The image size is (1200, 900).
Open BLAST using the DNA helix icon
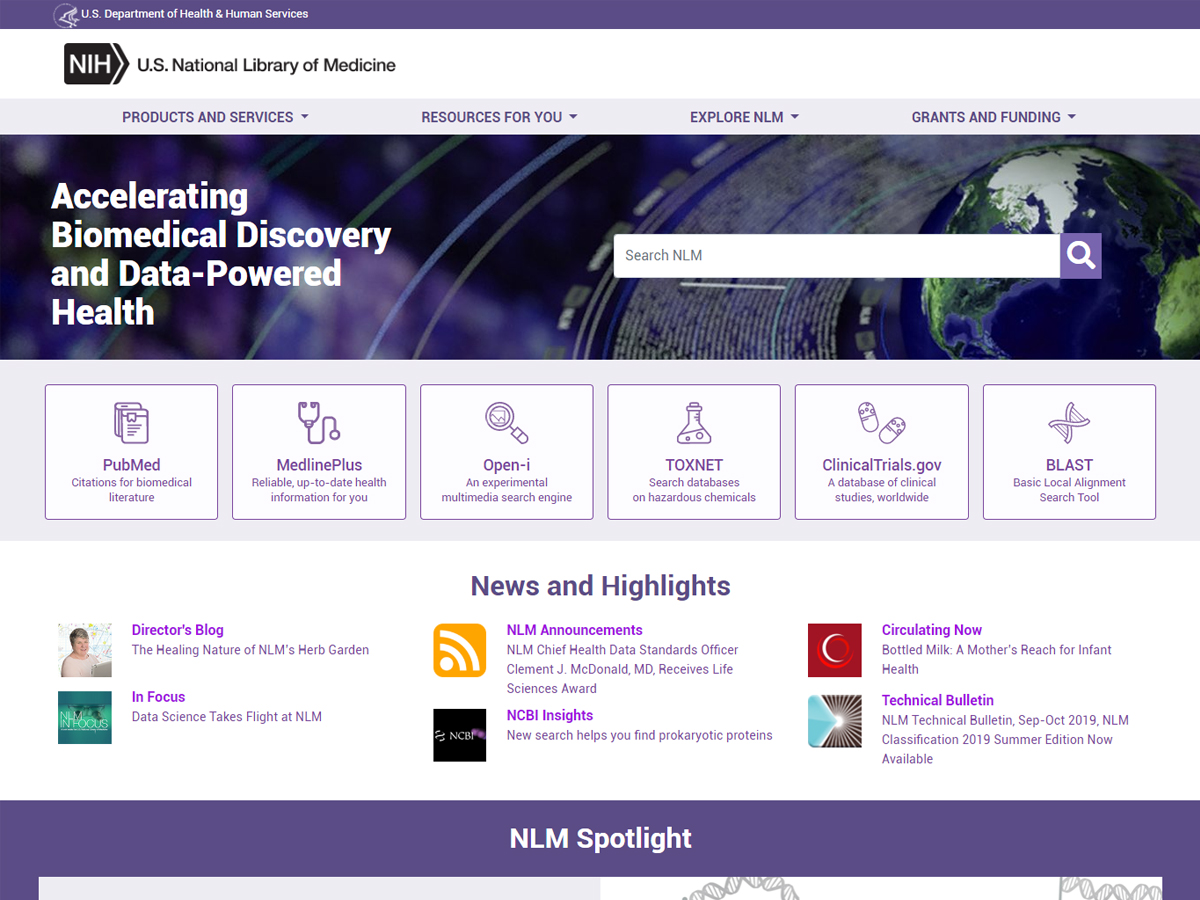pyautogui.click(x=1069, y=422)
